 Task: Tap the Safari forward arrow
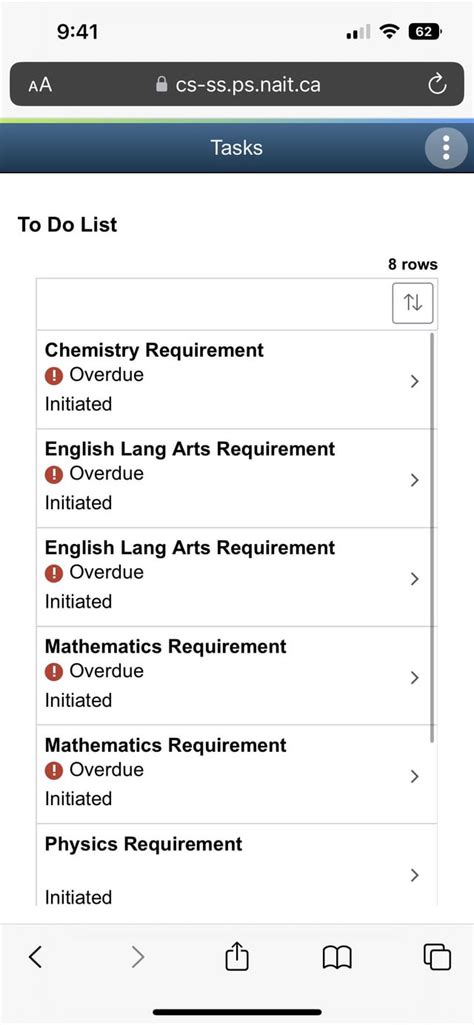click(x=137, y=957)
